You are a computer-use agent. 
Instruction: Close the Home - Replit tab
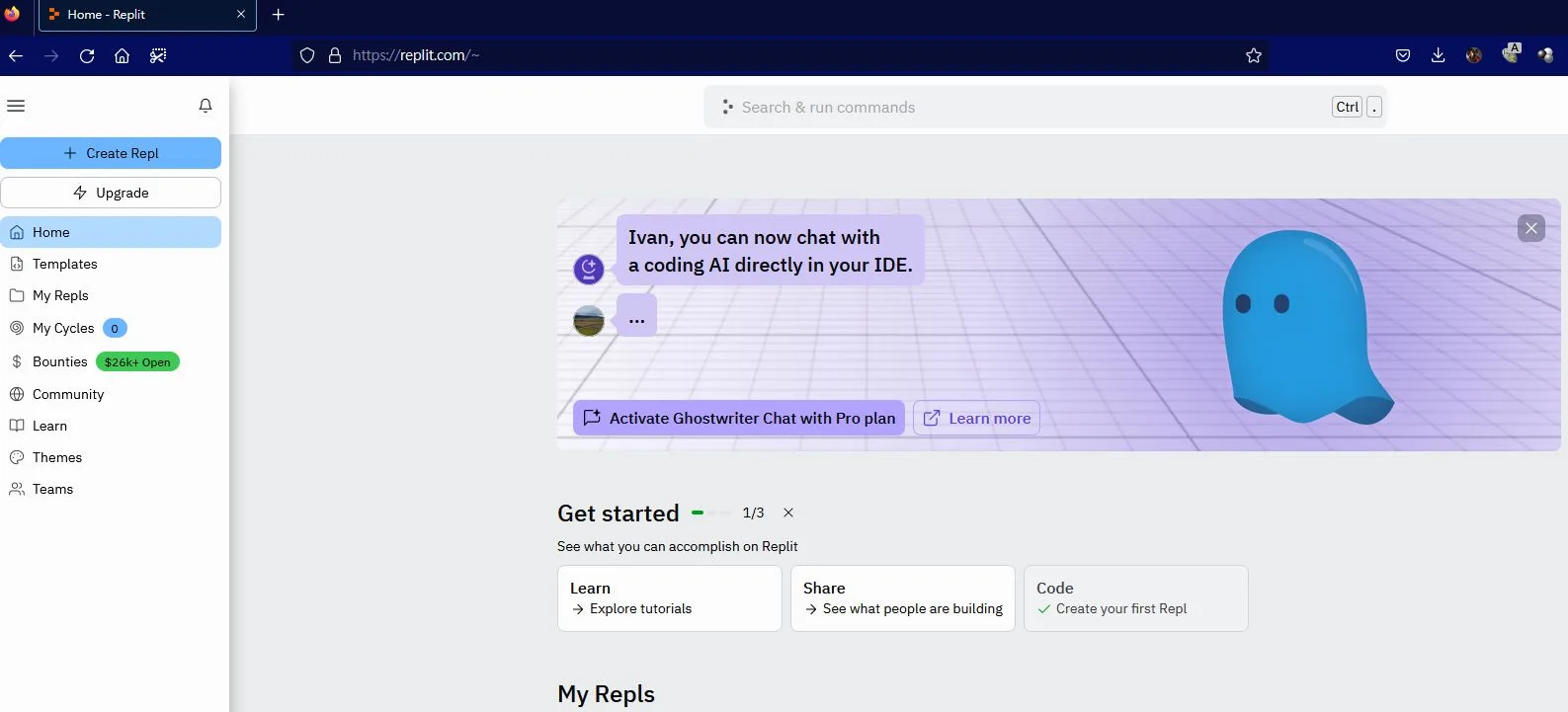tap(241, 15)
